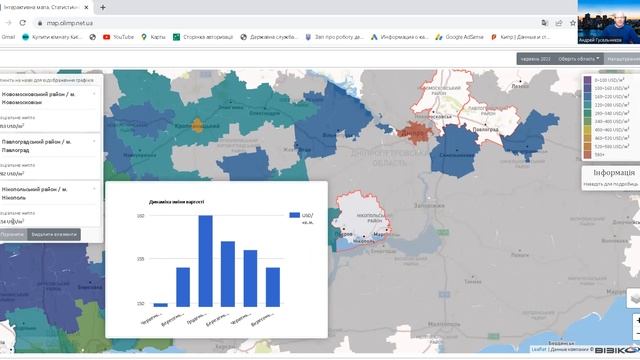
Task: Click the padlock site info icon
Action: point(40,23)
